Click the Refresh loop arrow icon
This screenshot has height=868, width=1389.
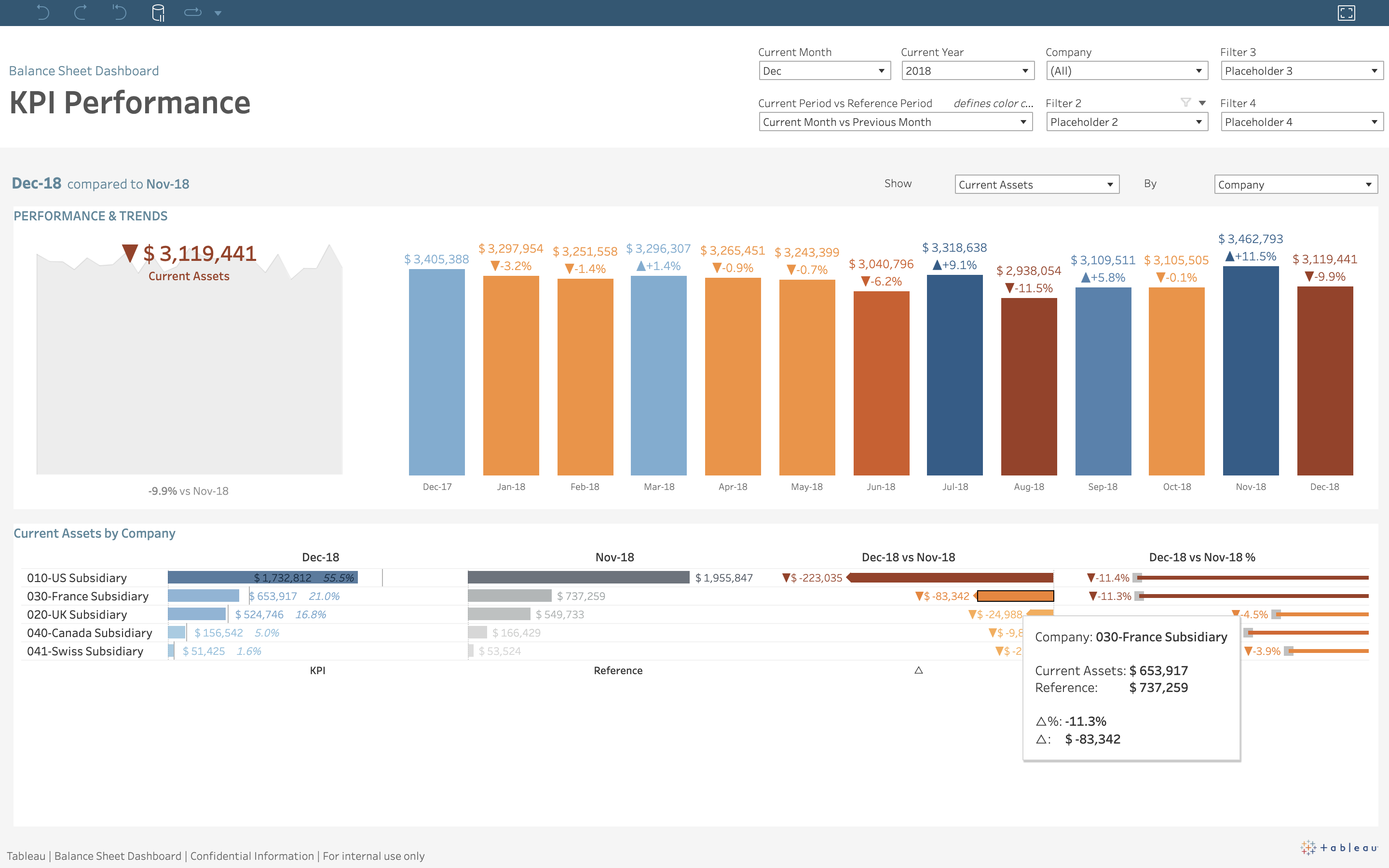tap(192, 13)
